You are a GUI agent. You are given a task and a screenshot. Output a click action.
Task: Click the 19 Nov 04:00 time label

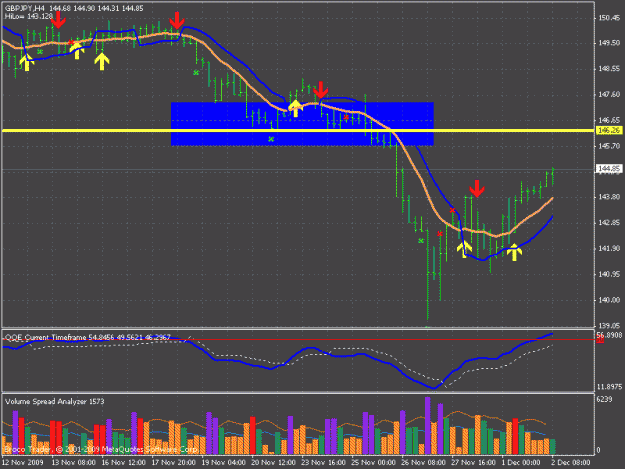223,463
